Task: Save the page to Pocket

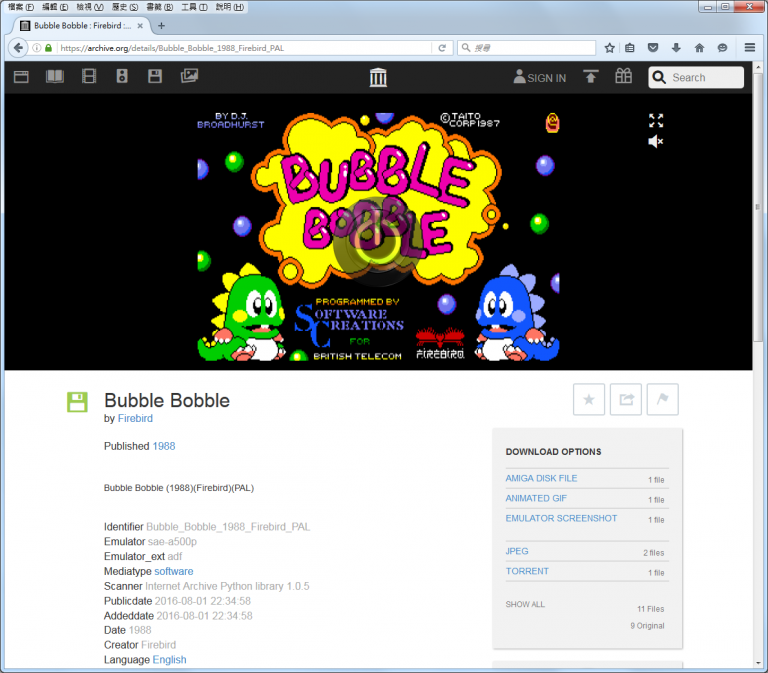Action: click(653, 48)
